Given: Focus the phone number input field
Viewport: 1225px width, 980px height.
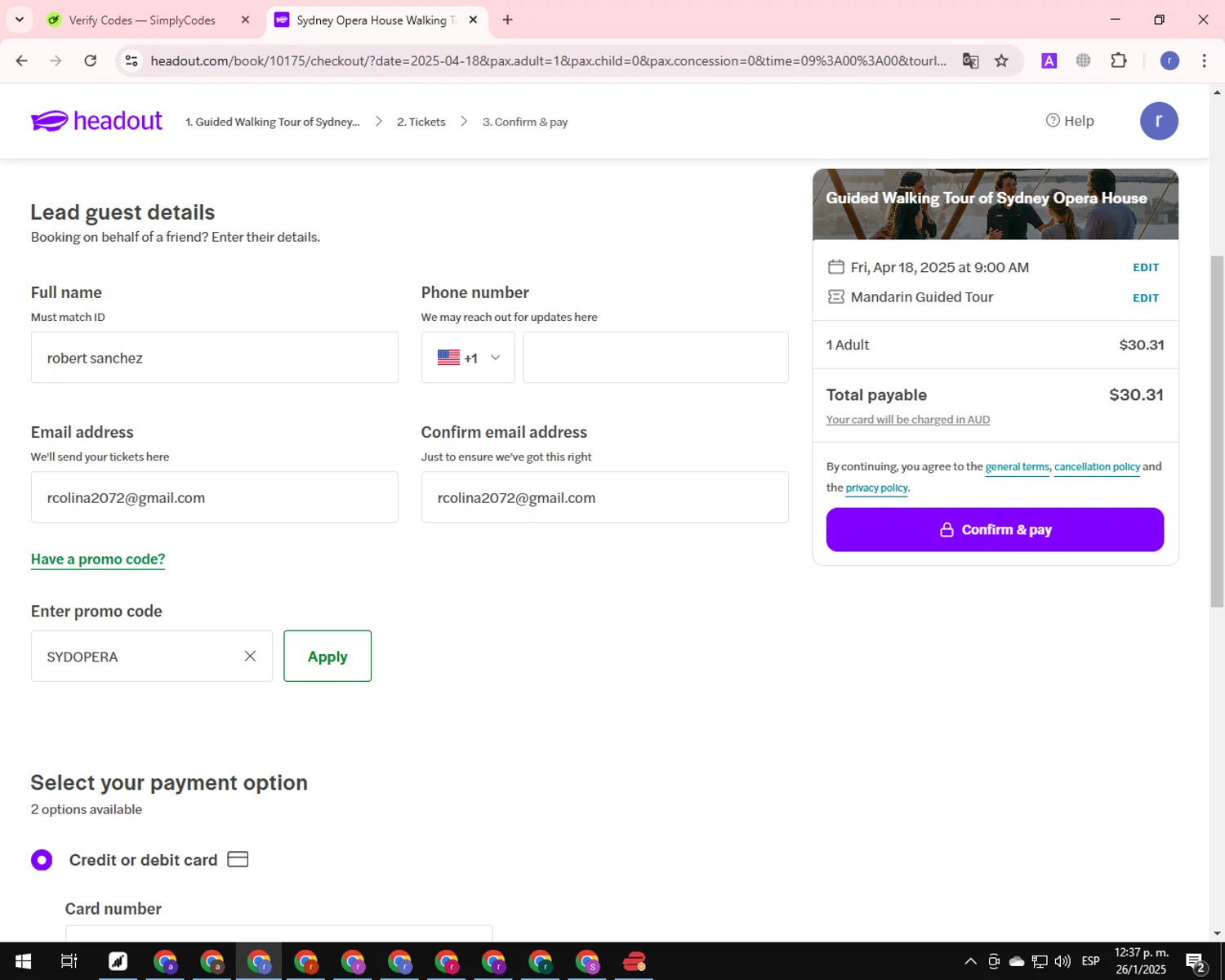Looking at the screenshot, I should pos(656,358).
